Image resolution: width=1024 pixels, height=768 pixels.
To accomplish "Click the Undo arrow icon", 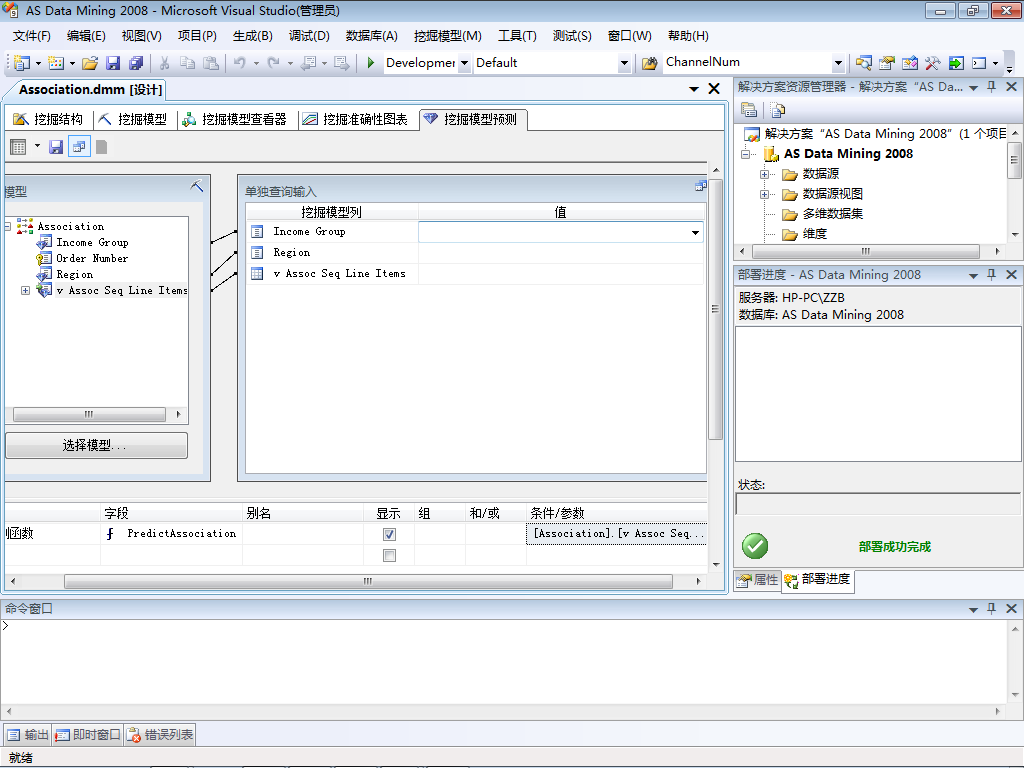I will click(240, 63).
